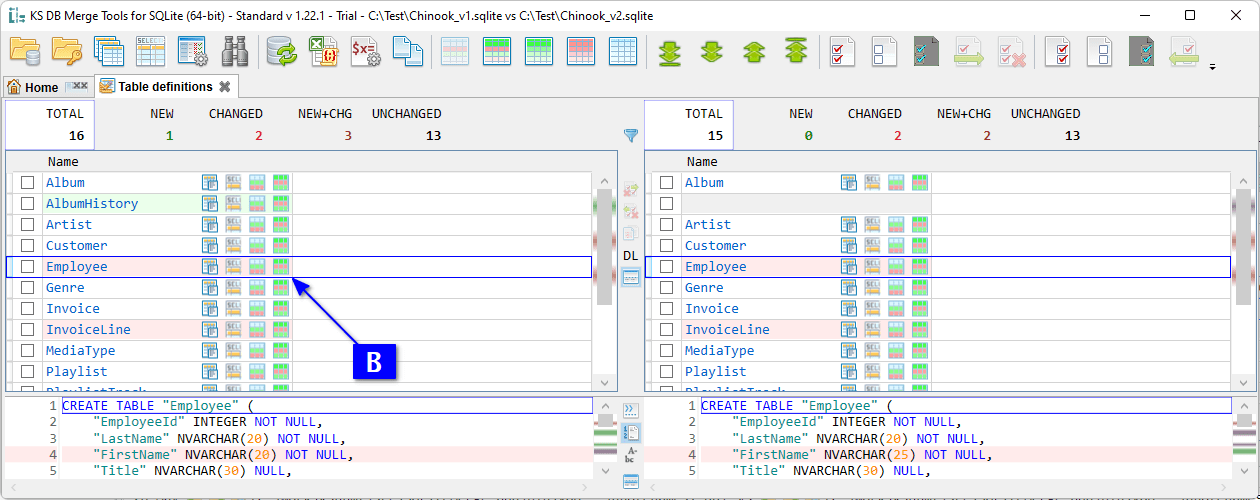Click the folder with key toolbar icon
The width and height of the screenshot is (1260, 500).
click(x=67, y=50)
